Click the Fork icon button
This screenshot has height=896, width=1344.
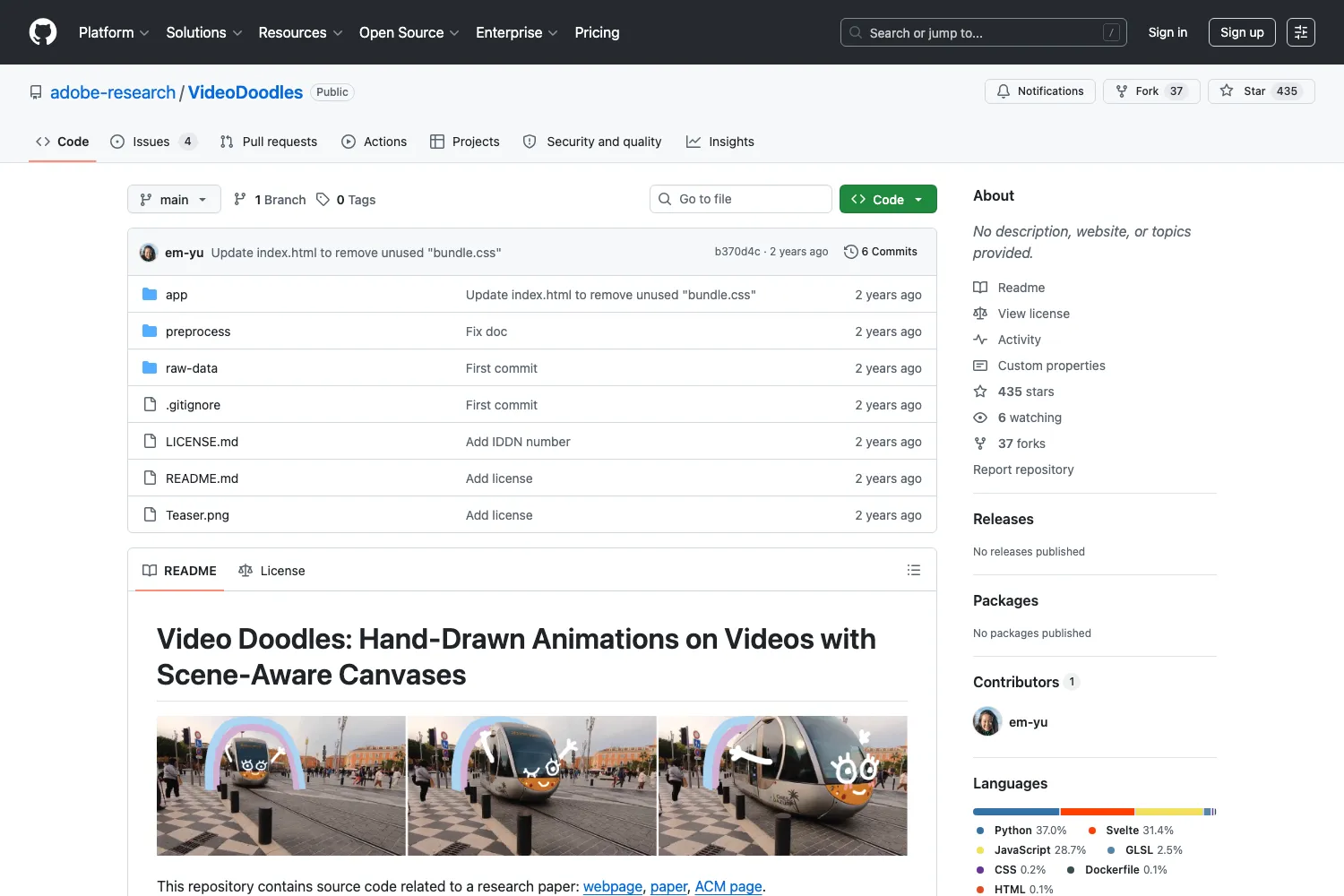(x=1151, y=91)
